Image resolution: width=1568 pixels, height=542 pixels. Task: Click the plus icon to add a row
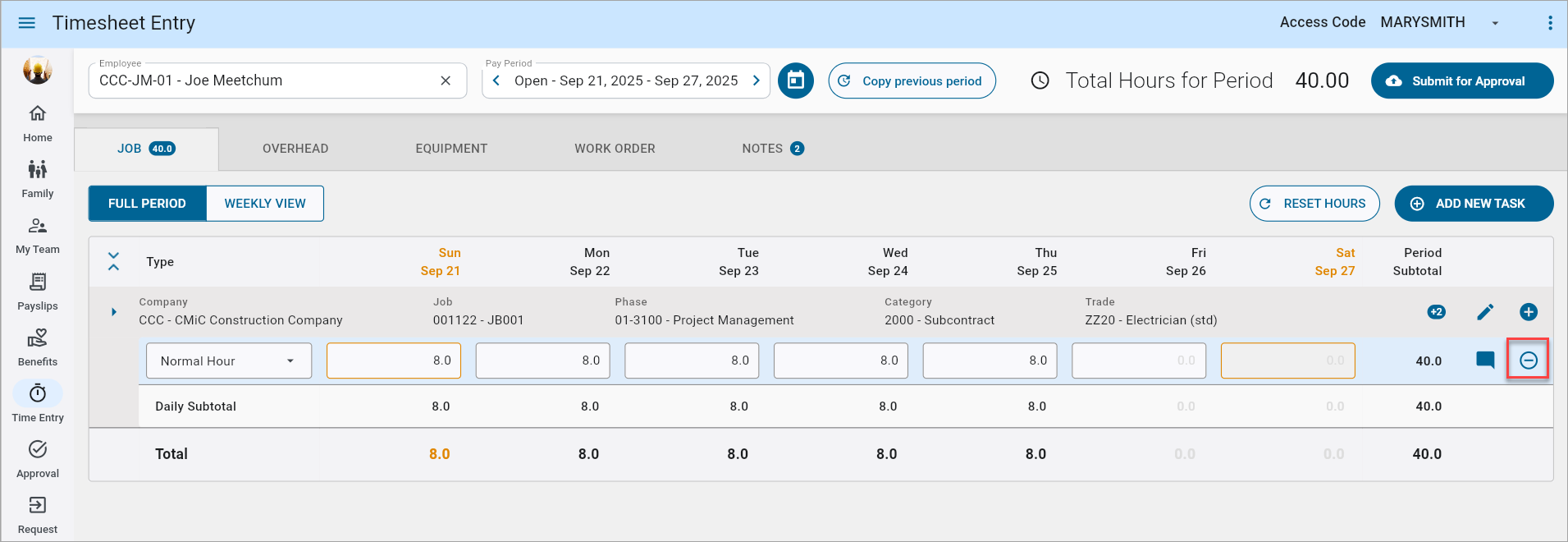click(1528, 312)
